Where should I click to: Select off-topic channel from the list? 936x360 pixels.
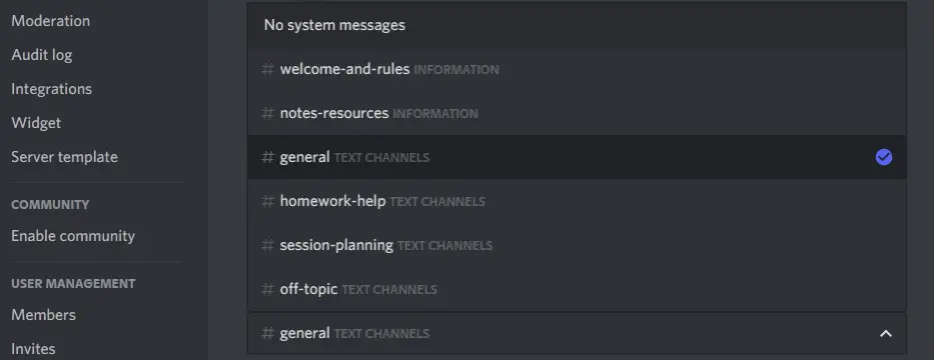click(x=577, y=289)
